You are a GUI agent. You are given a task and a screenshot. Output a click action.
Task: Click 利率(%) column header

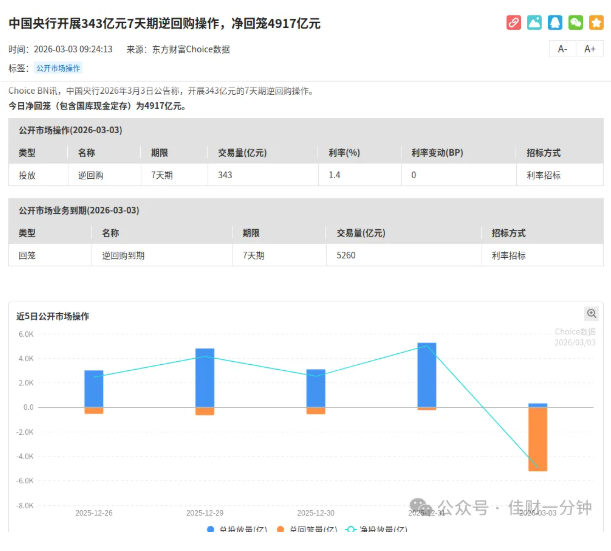pos(344,153)
